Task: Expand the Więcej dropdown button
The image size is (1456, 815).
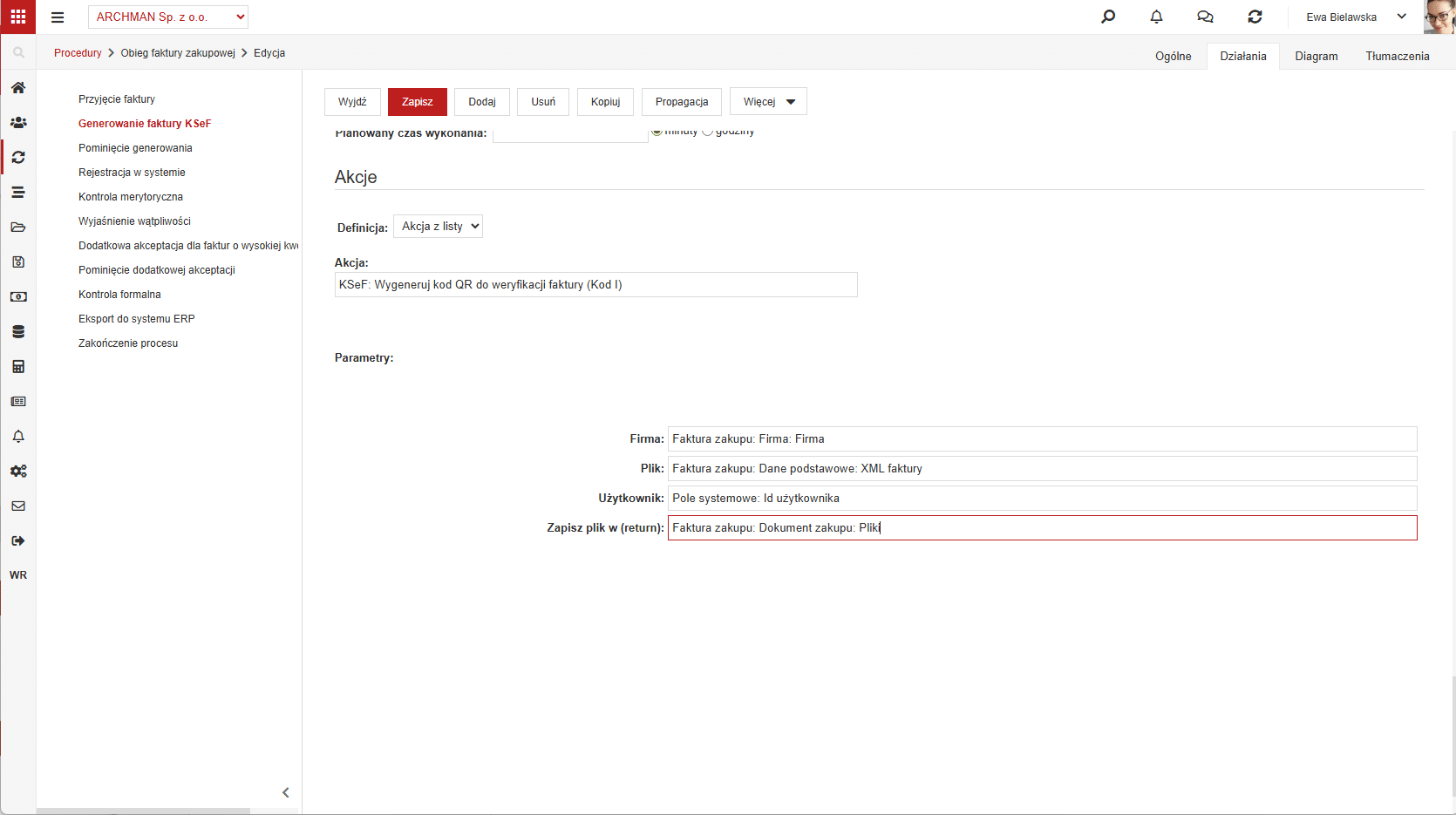Action: (768, 102)
